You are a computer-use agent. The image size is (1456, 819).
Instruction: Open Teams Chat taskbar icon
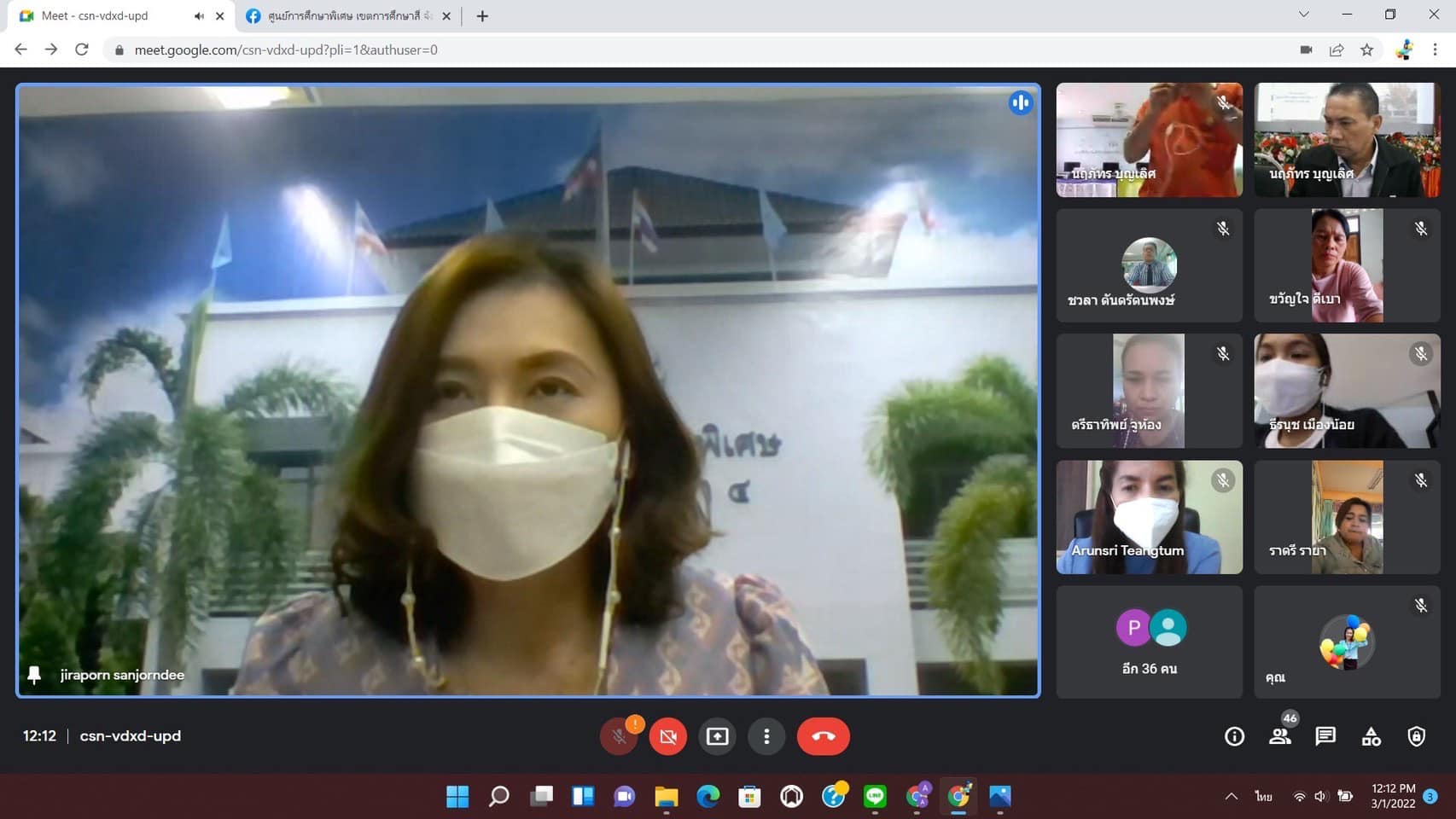click(625, 796)
